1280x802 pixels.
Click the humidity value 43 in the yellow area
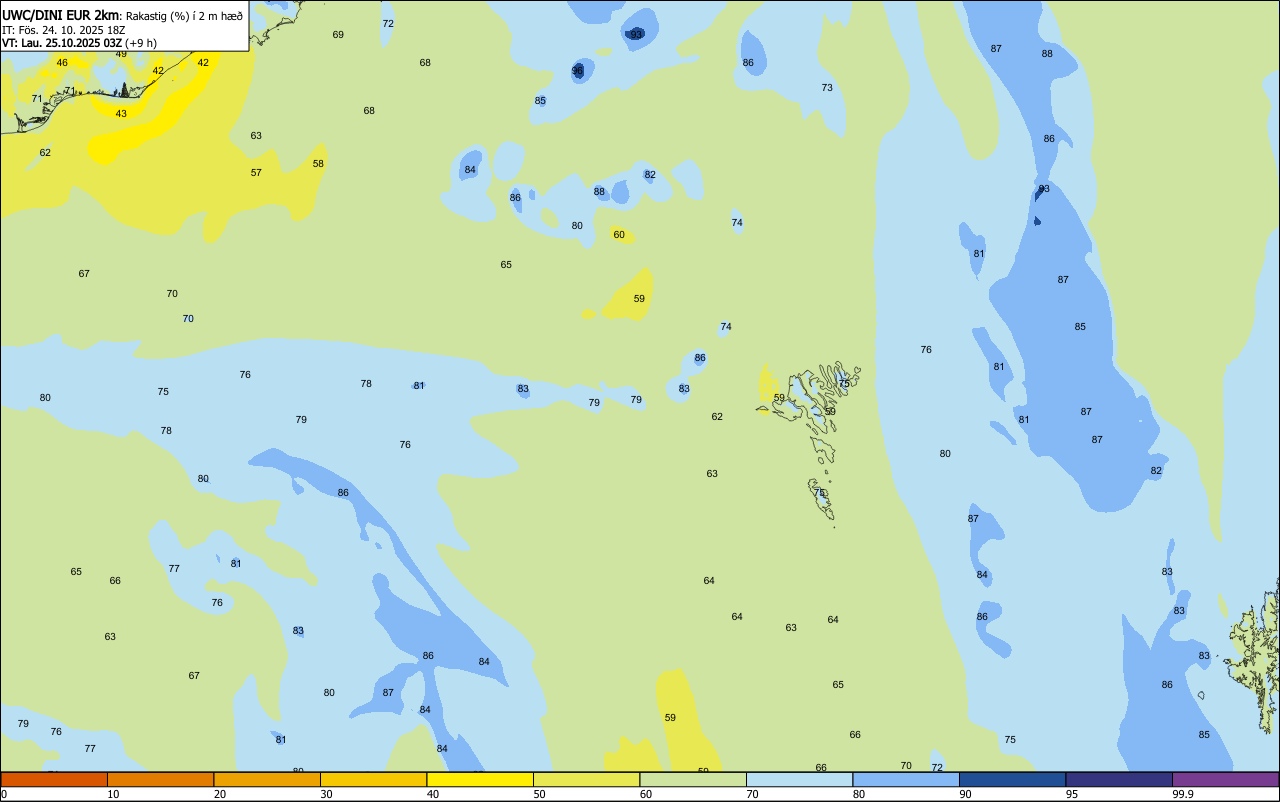[121, 114]
